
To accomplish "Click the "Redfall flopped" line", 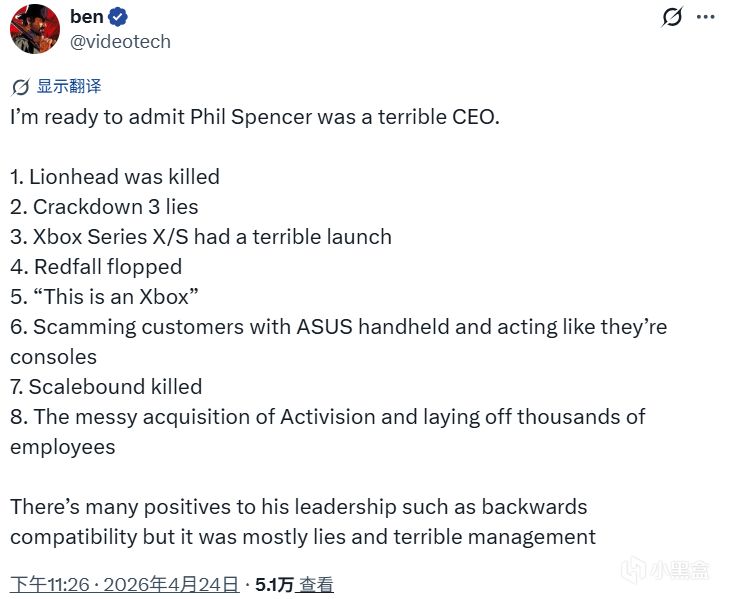I will (x=96, y=266).
